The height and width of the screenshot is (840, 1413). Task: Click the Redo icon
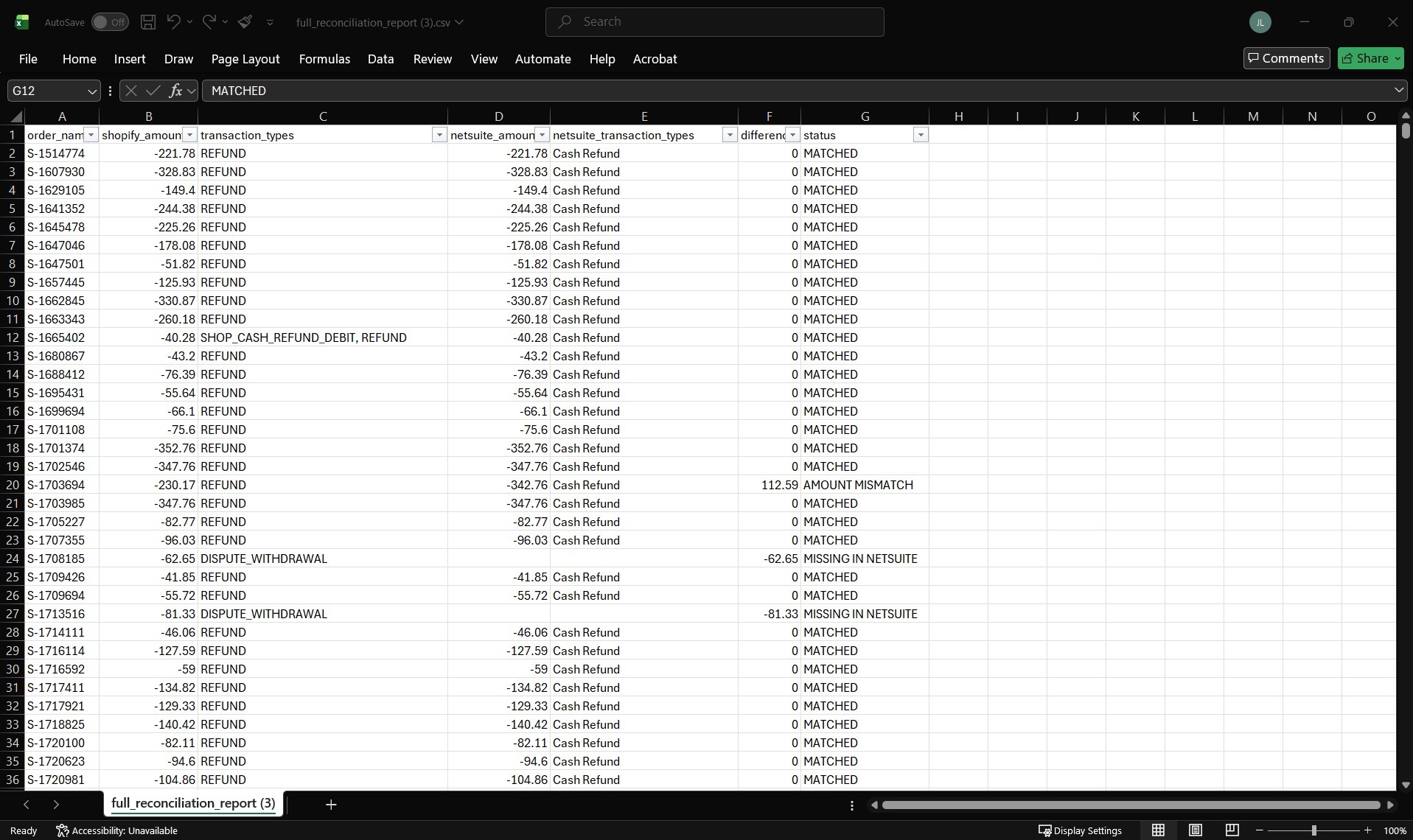tap(209, 22)
